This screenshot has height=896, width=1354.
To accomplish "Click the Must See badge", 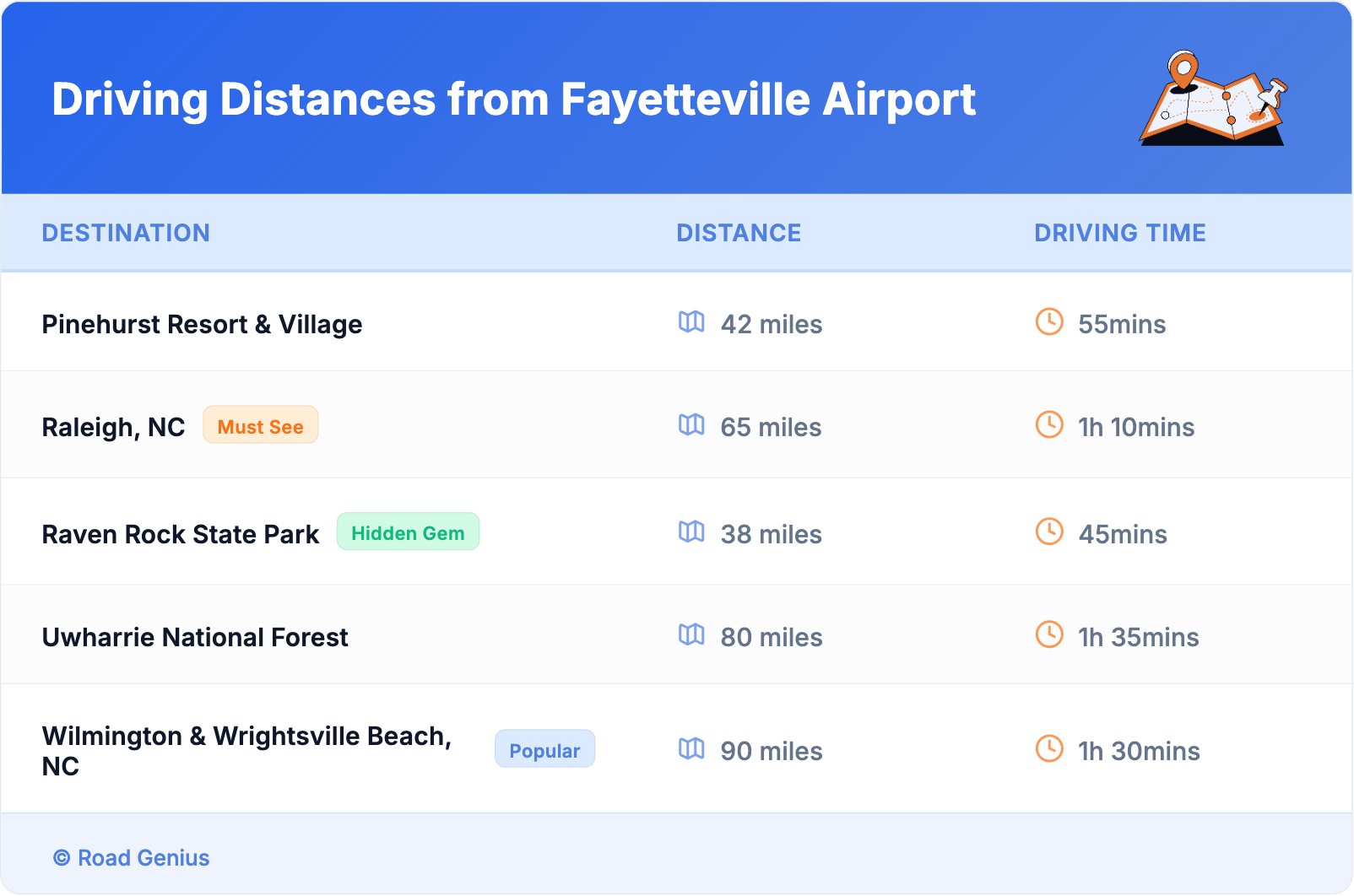I will coord(260,425).
